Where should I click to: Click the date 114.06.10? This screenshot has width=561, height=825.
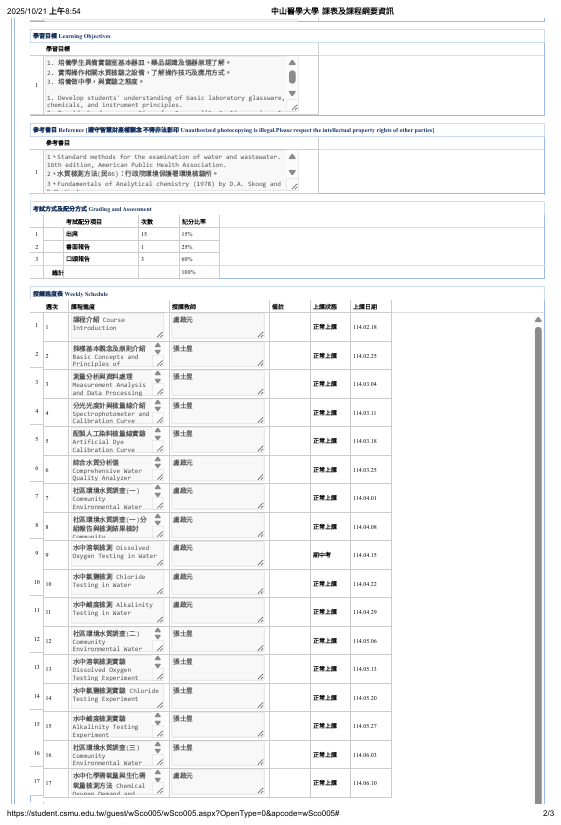pos(365,783)
